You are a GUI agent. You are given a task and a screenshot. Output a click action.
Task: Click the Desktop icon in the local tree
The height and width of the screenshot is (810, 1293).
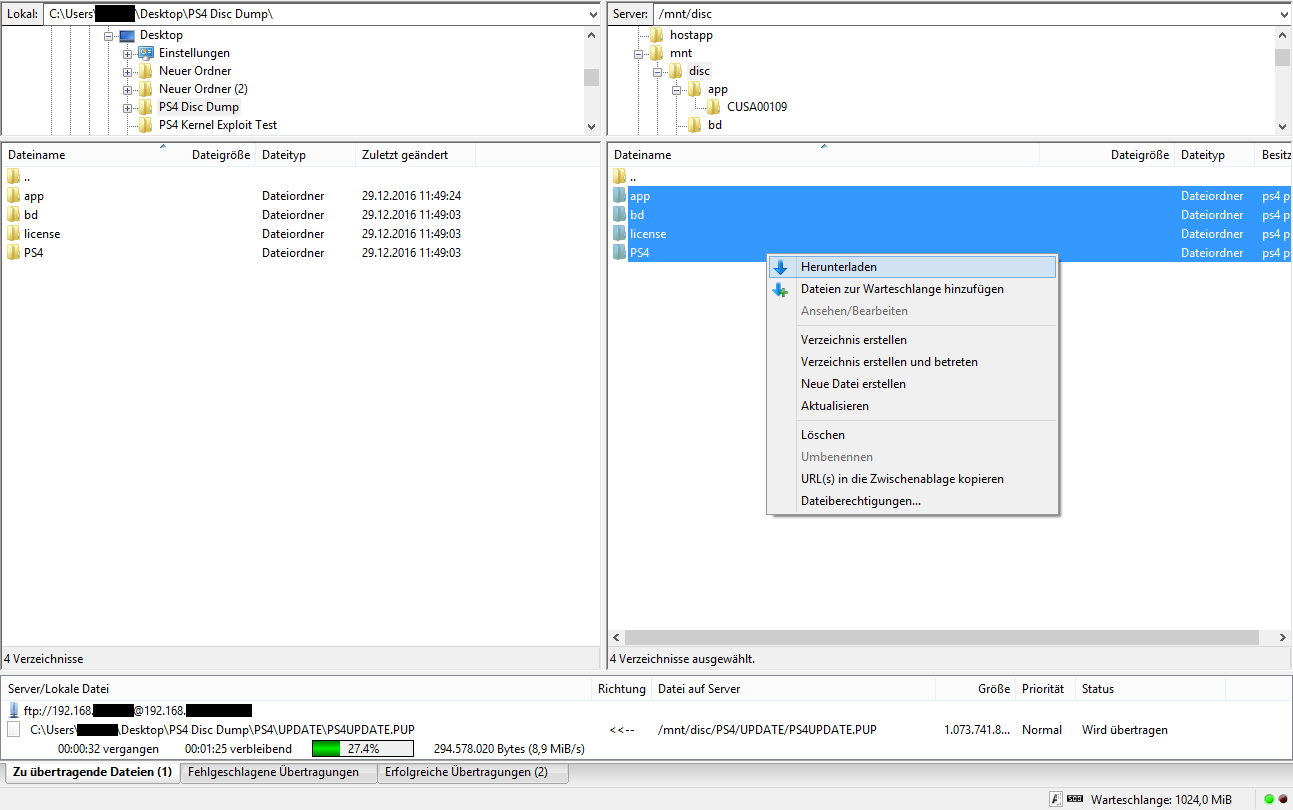pos(127,35)
